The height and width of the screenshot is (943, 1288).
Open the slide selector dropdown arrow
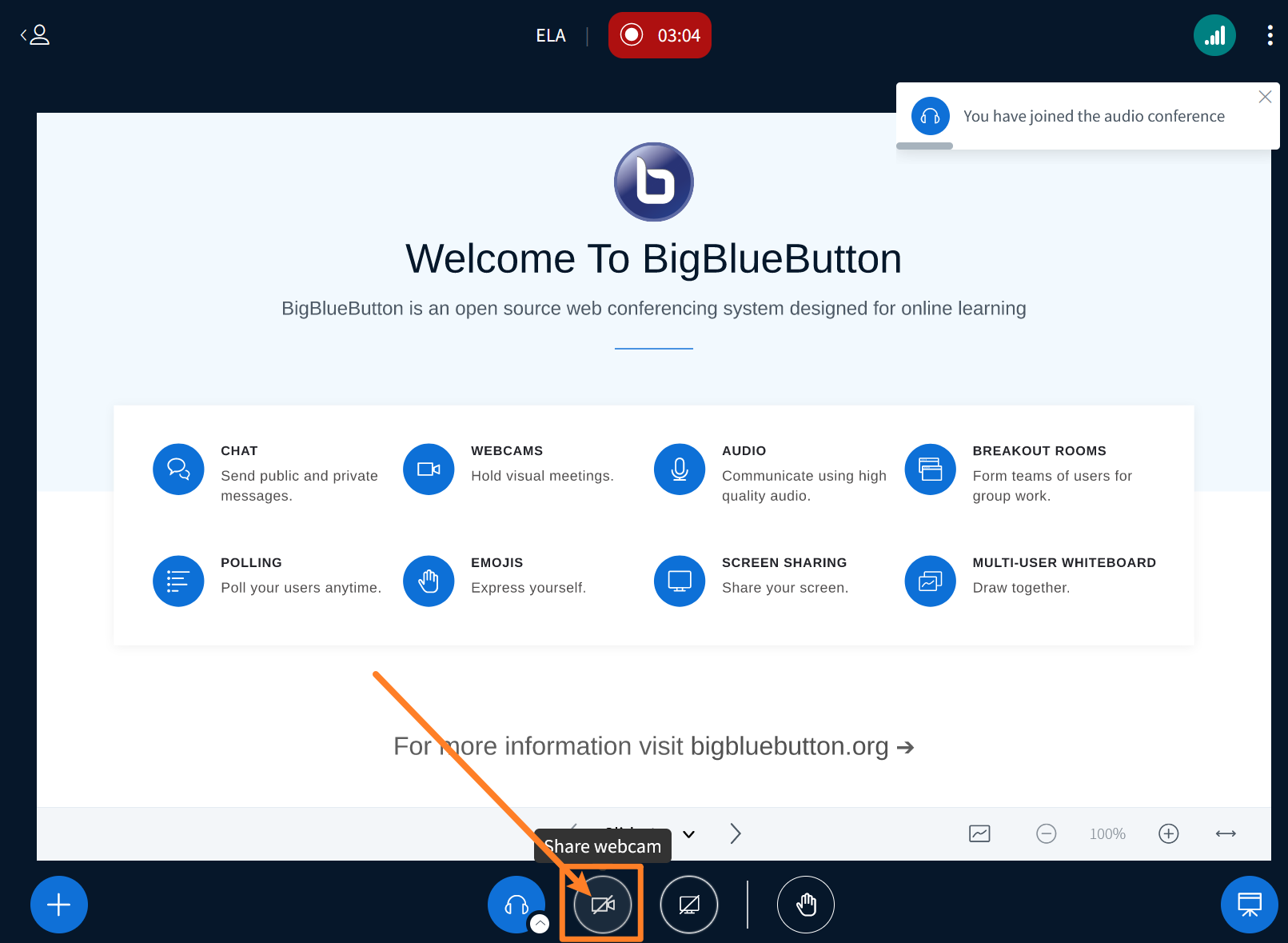688,833
